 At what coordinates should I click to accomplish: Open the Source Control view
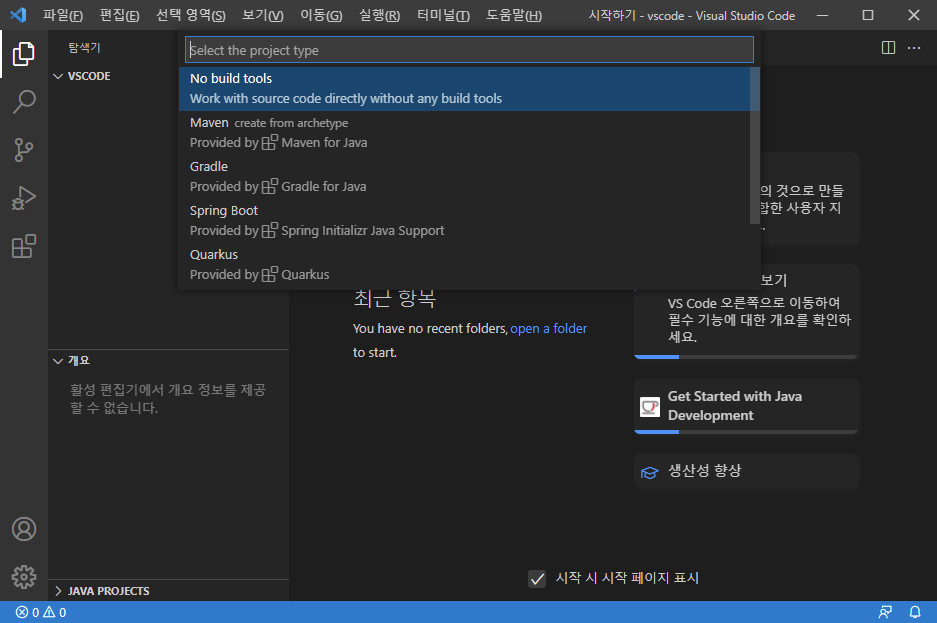[x=24, y=150]
